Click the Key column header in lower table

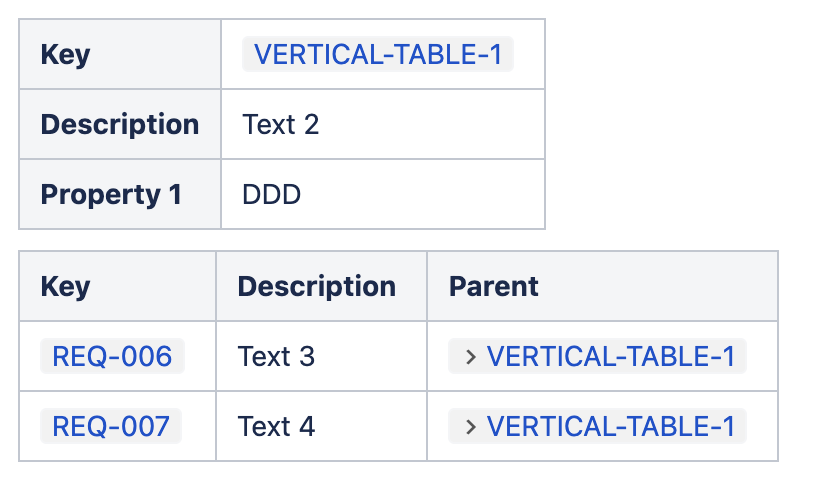click(66, 286)
